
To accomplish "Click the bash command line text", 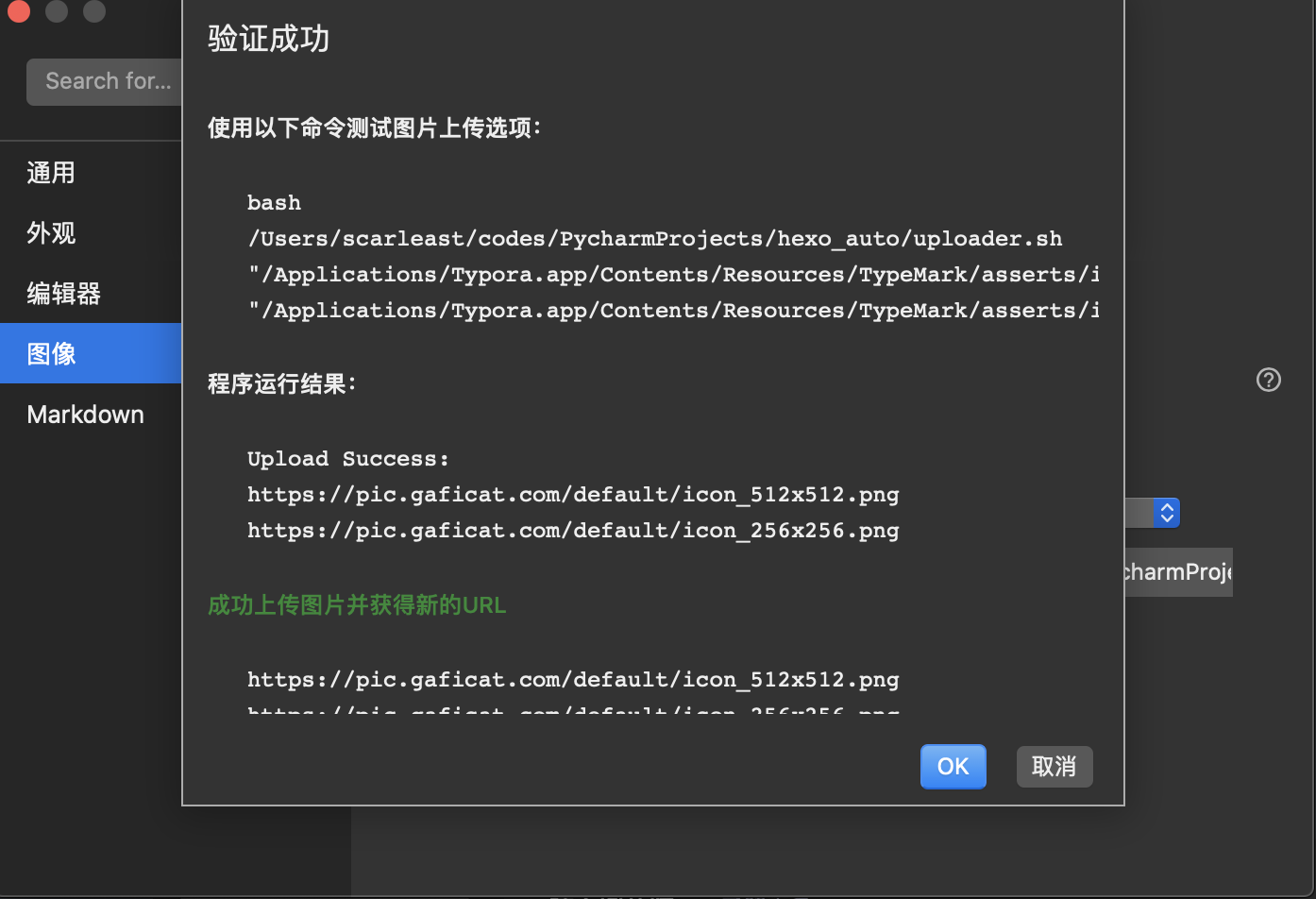I will click(x=274, y=203).
